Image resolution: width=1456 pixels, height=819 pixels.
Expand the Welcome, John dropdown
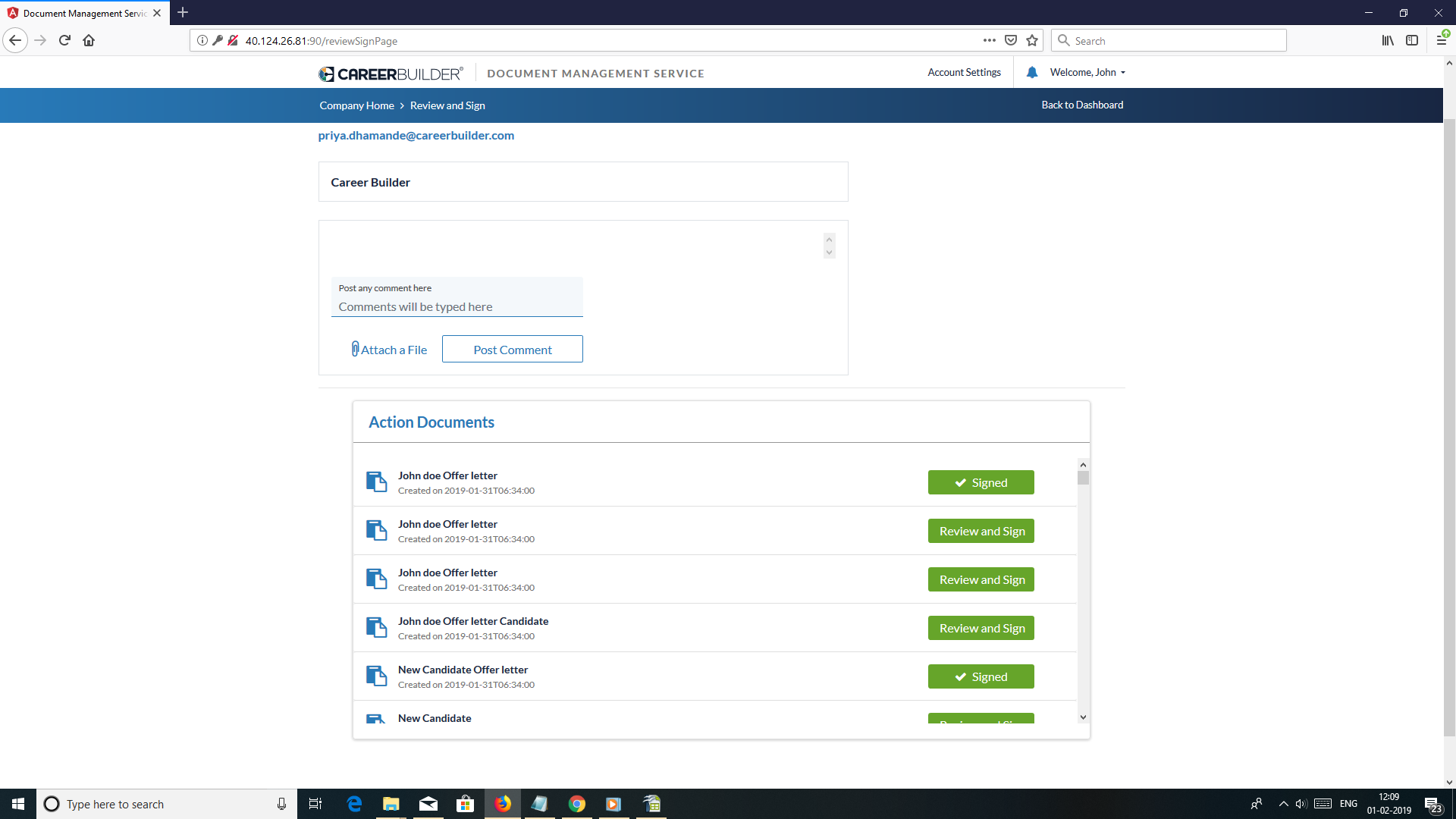tap(1087, 72)
